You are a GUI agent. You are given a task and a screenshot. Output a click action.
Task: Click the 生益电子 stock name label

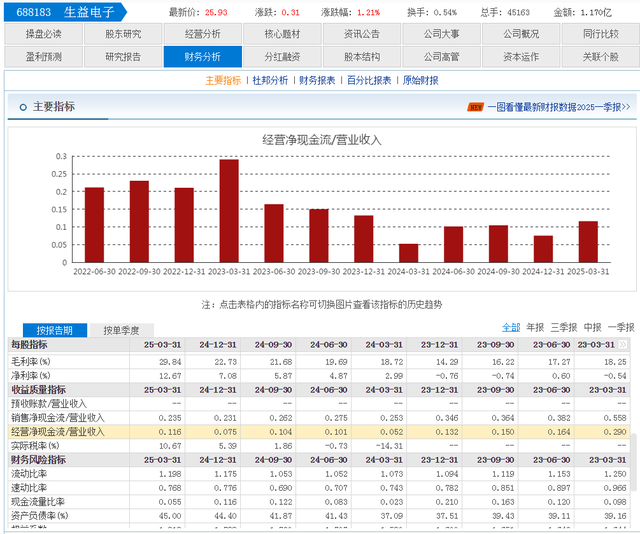tap(88, 12)
